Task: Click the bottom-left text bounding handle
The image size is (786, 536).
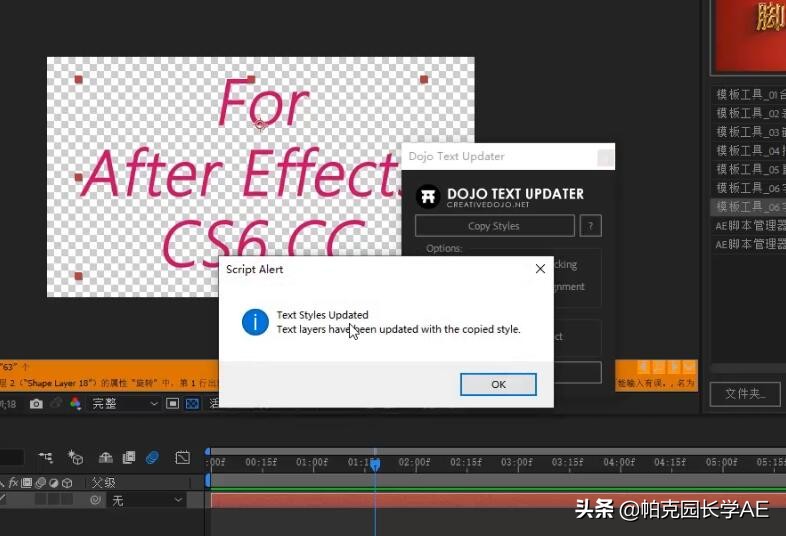Action: [x=78, y=276]
